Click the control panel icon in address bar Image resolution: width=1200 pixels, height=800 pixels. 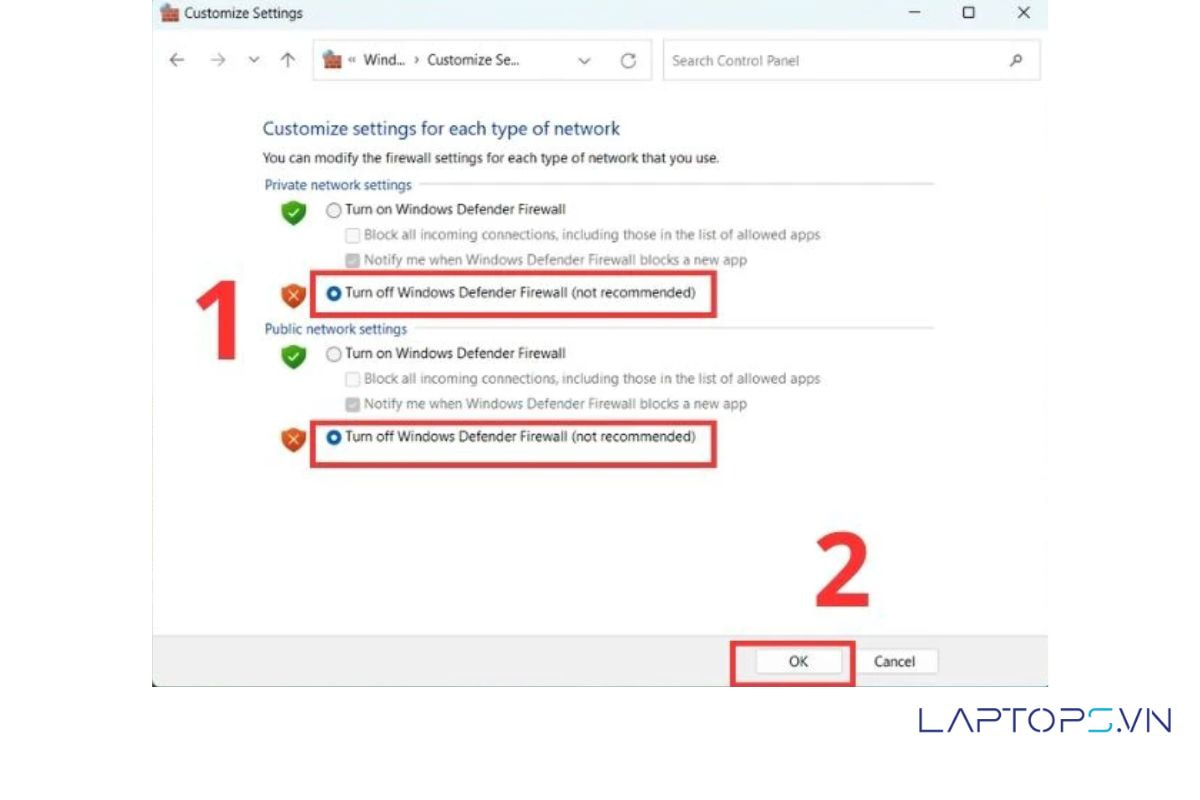click(x=333, y=60)
